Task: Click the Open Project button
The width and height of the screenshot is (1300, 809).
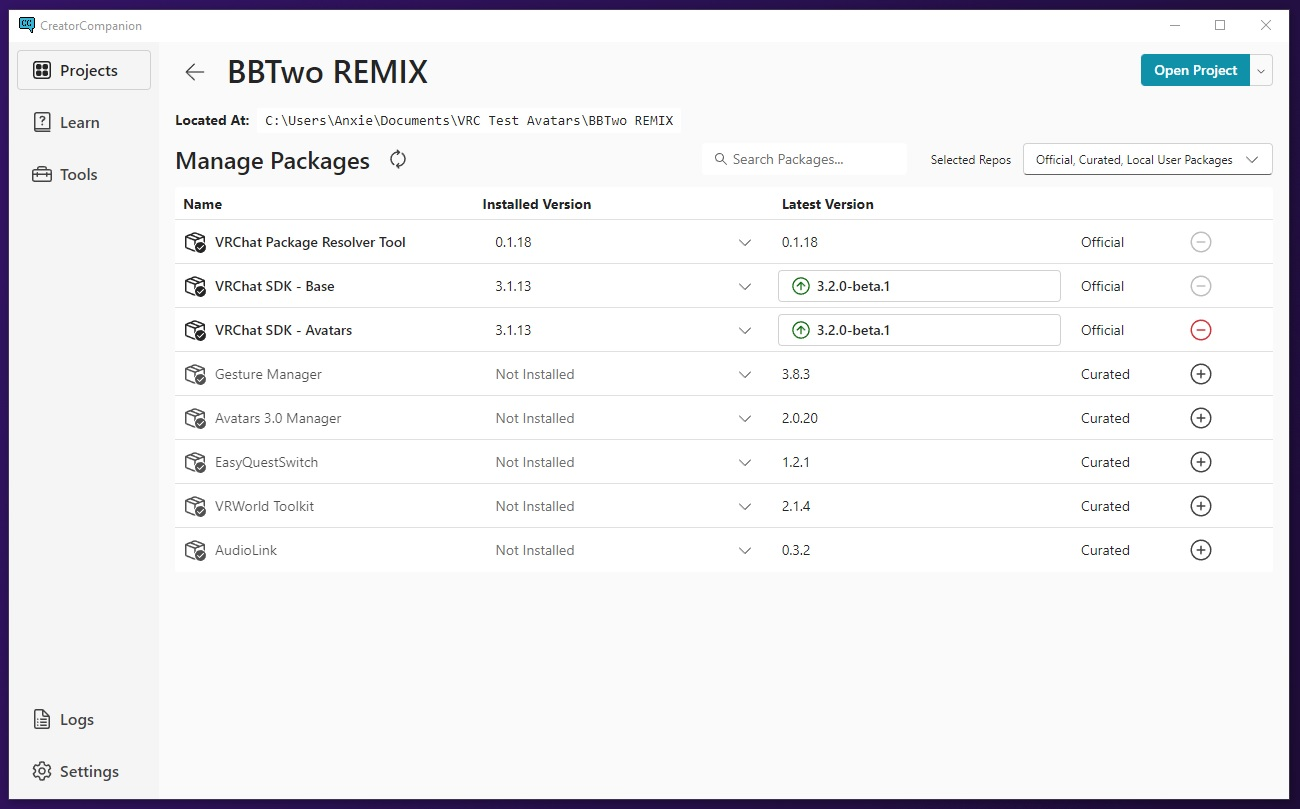Action: (x=1195, y=70)
